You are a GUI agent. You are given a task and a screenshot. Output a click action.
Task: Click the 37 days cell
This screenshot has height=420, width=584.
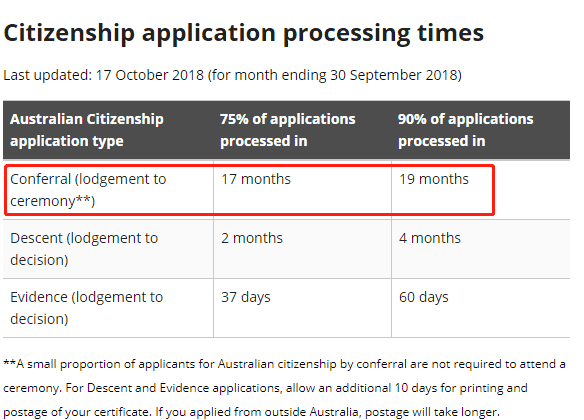click(x=246, y=298)
